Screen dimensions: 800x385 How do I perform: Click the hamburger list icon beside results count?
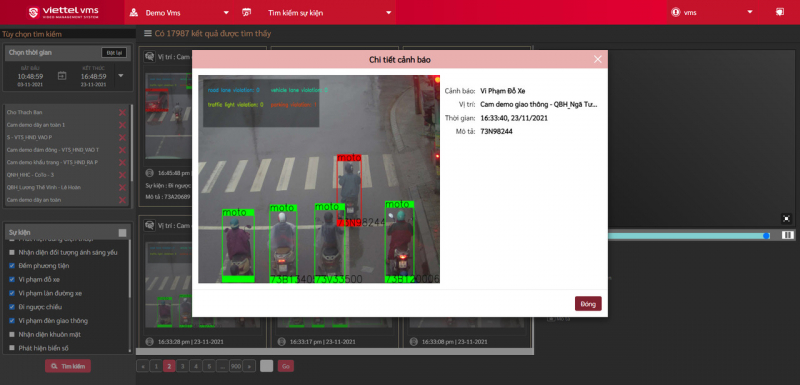click(148, 34)
